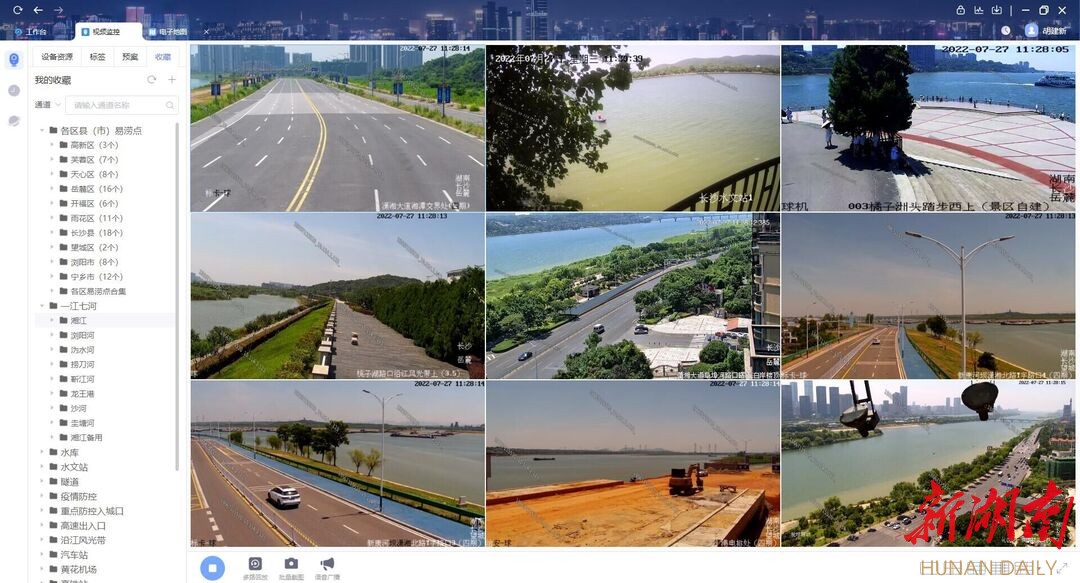Open the download manager icon
This screenshot has height=583, width=1080.
coord(997,10)
